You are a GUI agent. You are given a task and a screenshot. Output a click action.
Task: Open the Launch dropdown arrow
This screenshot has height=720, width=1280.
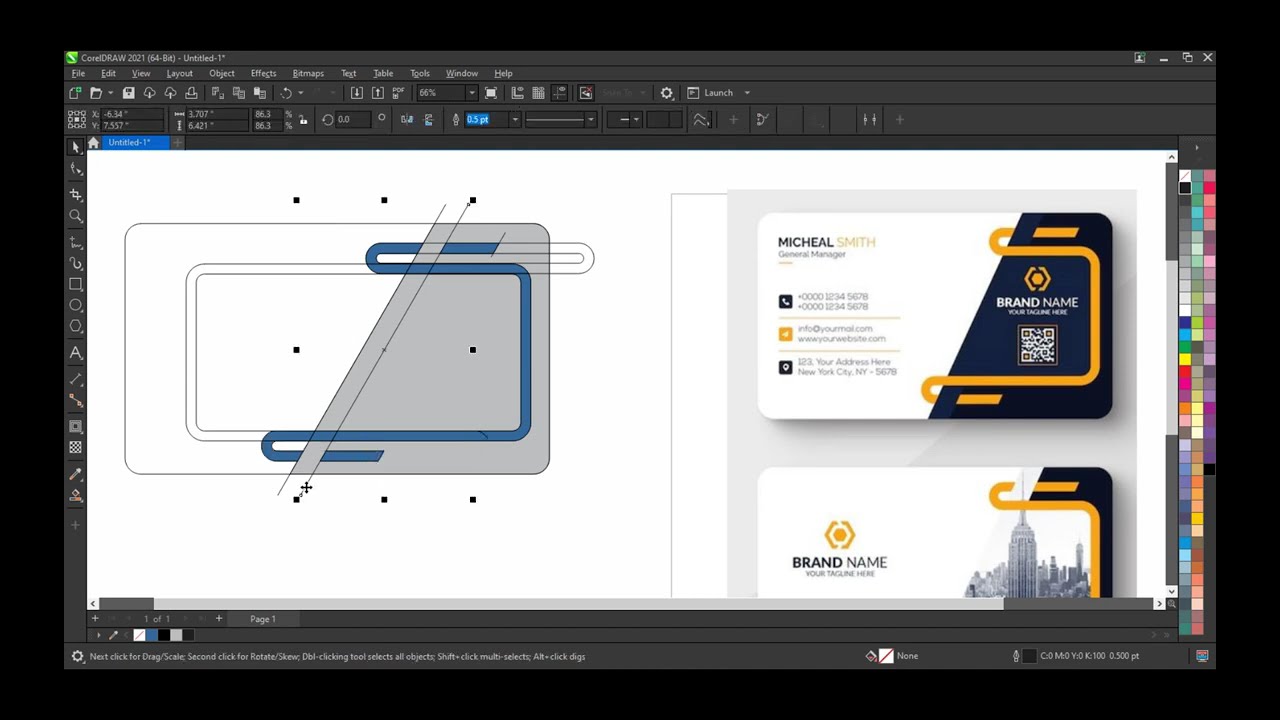coord(747,93)
